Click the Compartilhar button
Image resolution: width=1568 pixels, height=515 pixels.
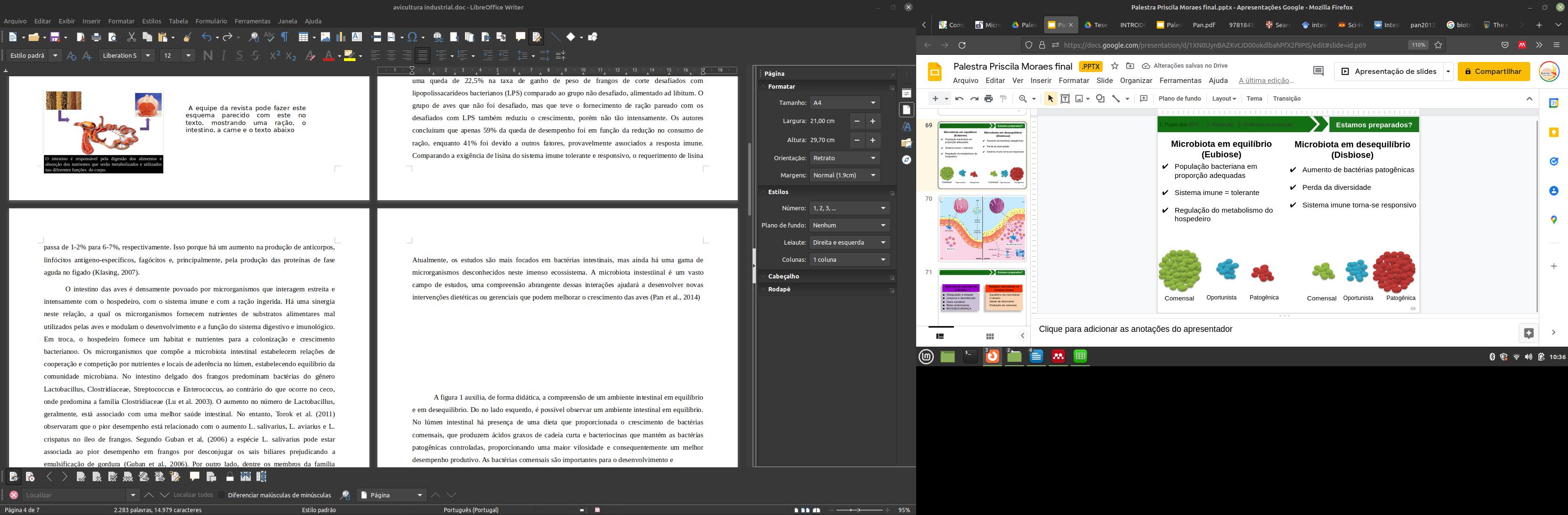(x=1493, y=71)
